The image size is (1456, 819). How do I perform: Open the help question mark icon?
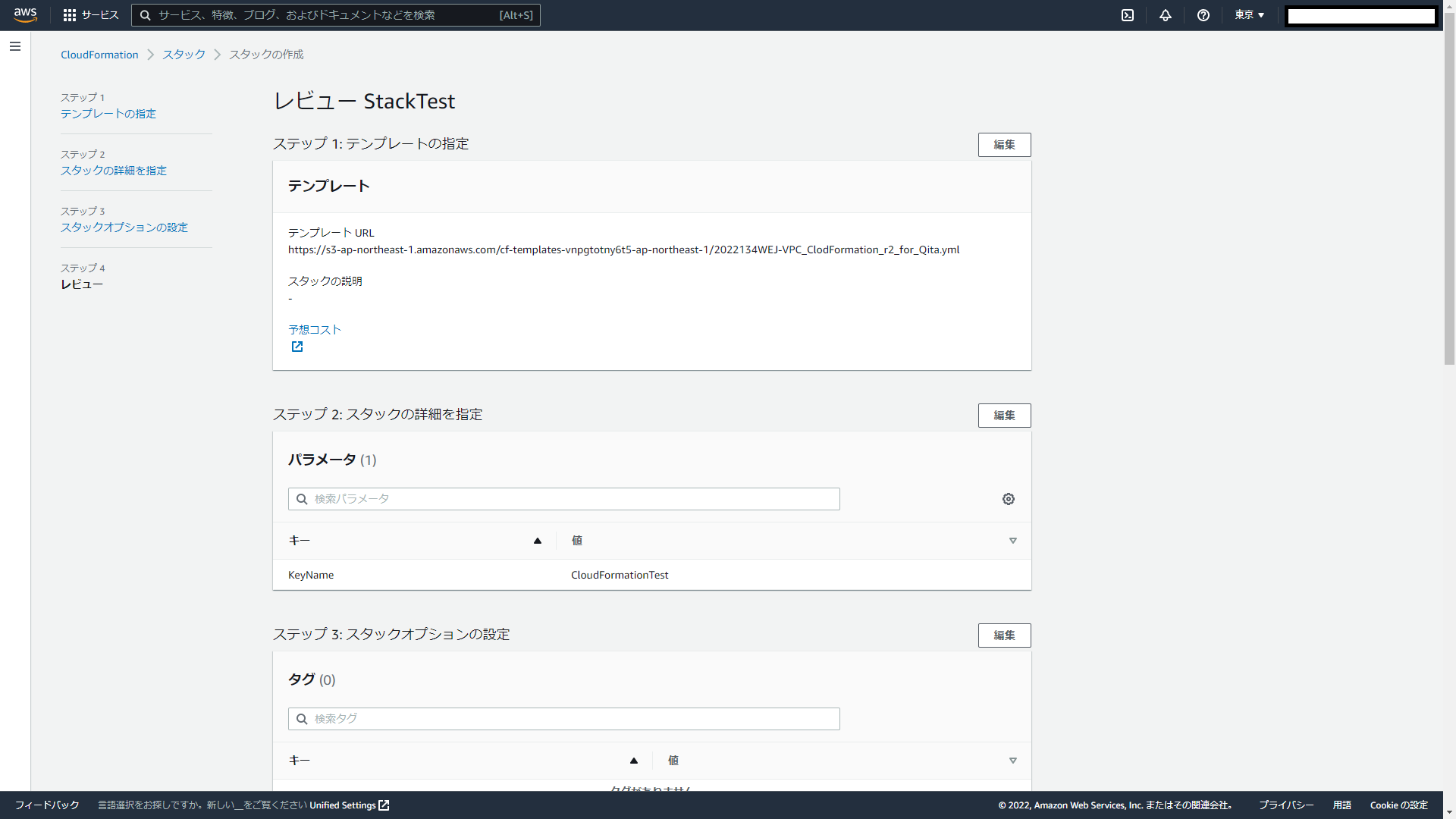pos(1203,15)
